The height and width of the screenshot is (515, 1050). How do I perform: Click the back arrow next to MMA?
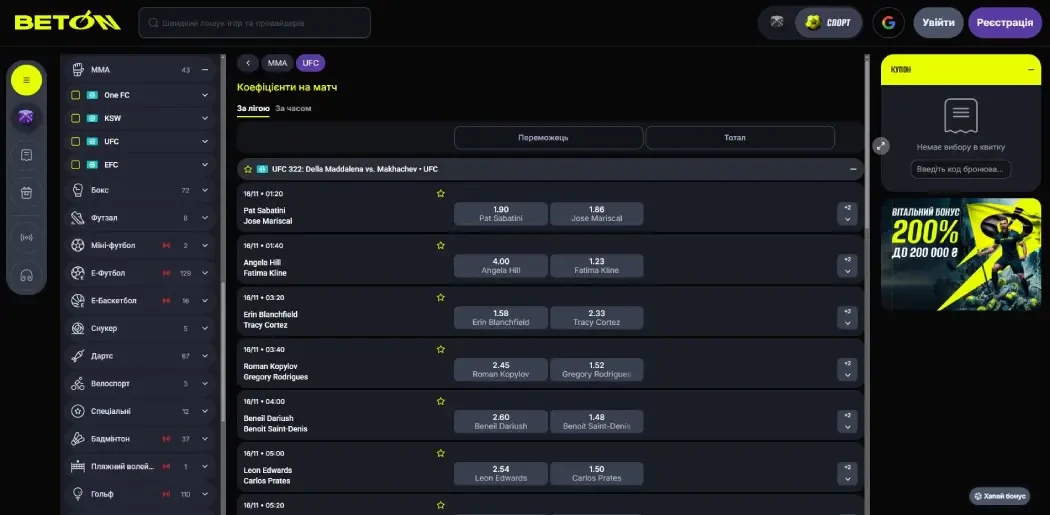(248, 63)
